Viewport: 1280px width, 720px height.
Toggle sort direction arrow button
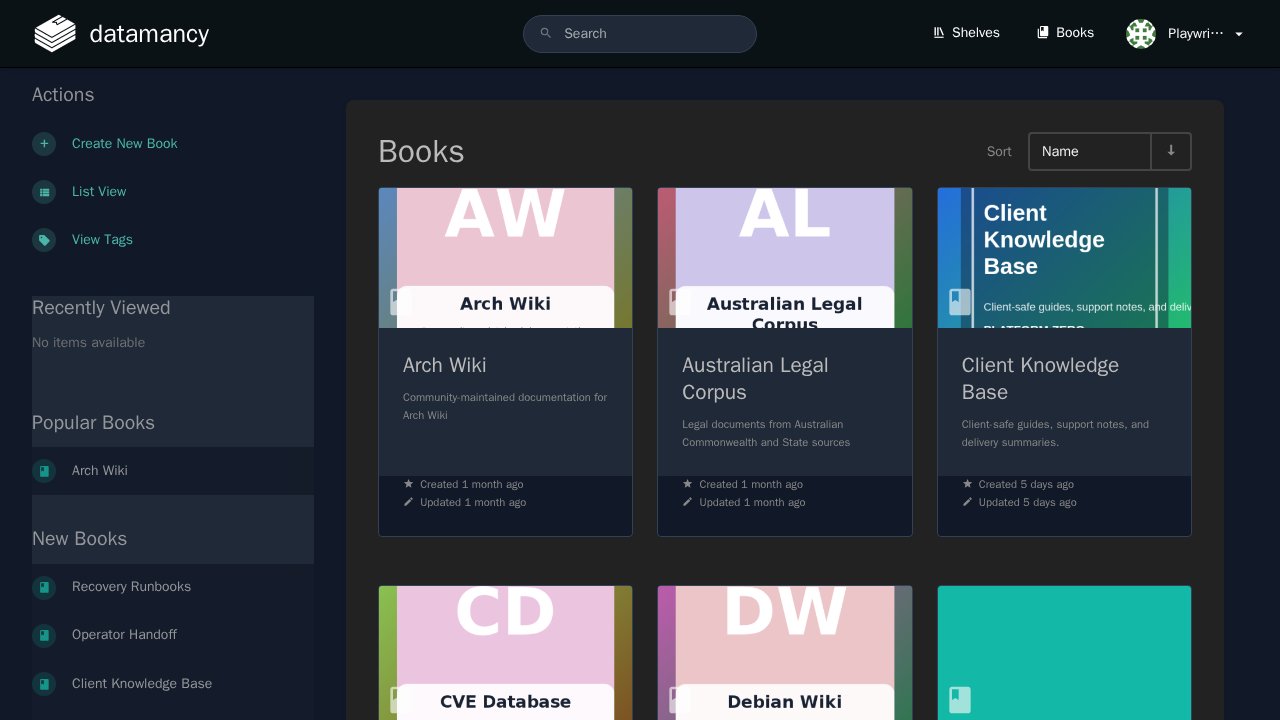(x=1171, y=151)
